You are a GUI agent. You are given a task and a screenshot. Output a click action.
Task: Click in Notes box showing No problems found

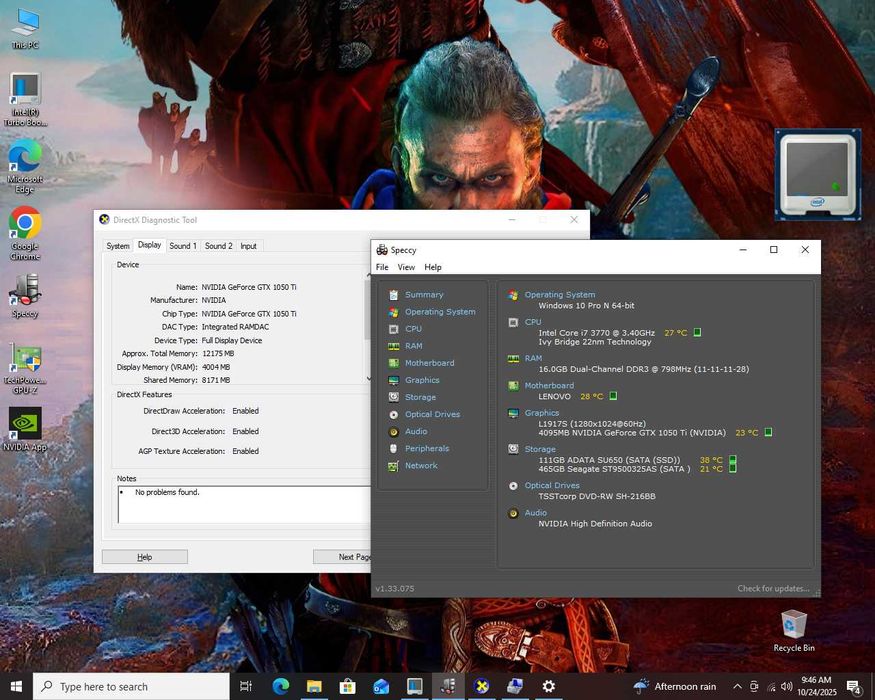pyautogui.click(x=244, y=505)
